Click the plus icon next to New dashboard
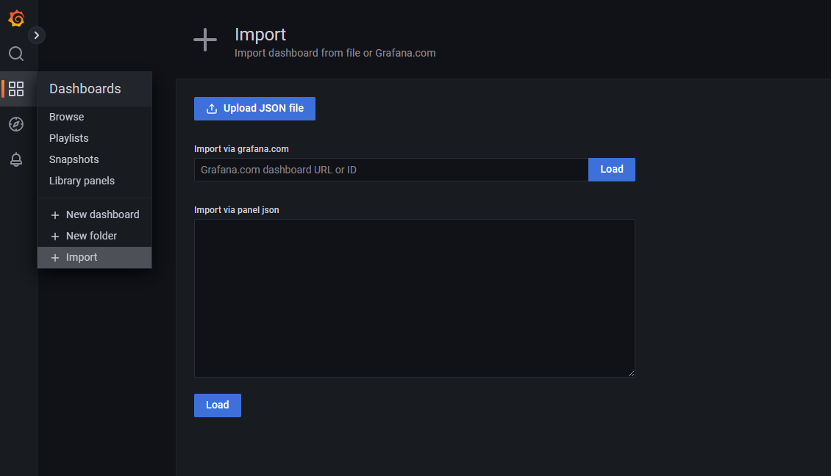The image size is (832, 476). tap(55, 215)
